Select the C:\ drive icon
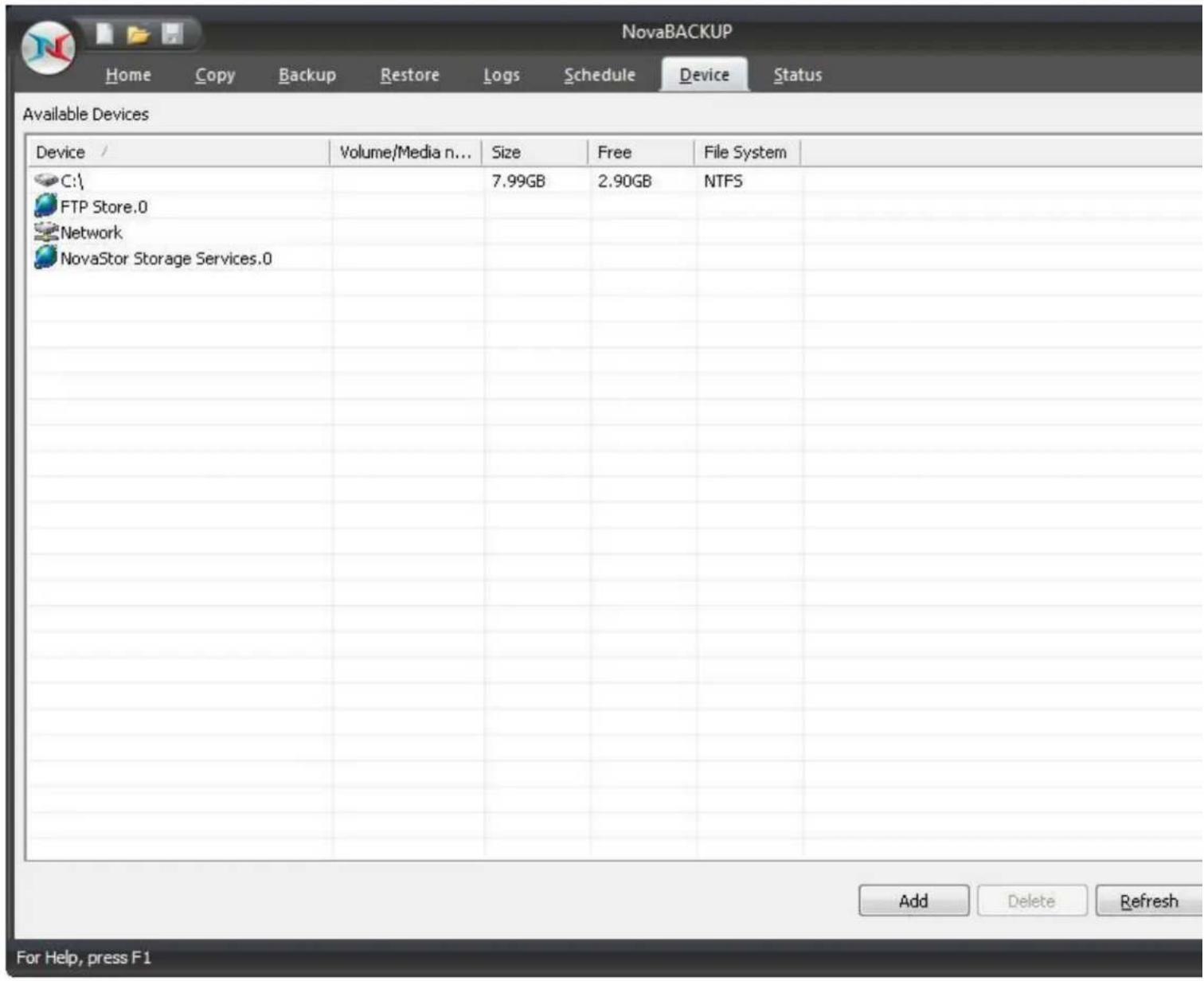This screenshot has width=1204, height=981. 46,180
